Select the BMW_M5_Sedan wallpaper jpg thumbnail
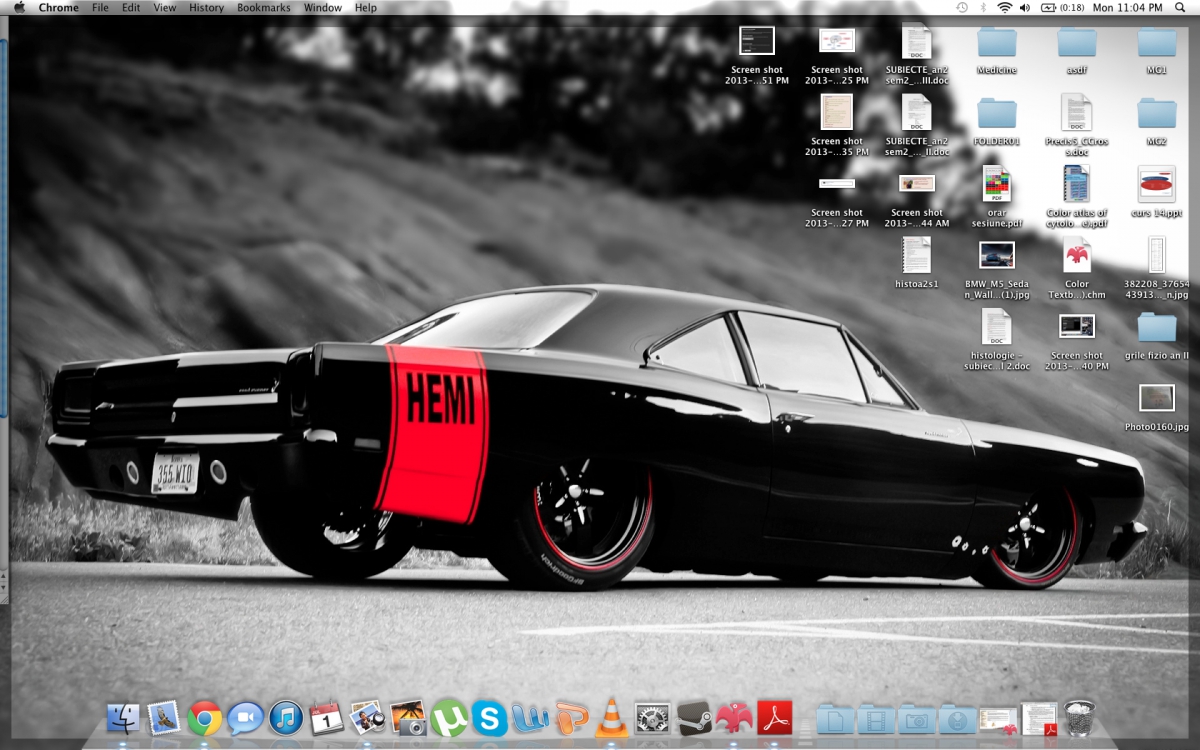Image resolution: width=1200 pixels, height=750 pixels. tap(997, 256)
